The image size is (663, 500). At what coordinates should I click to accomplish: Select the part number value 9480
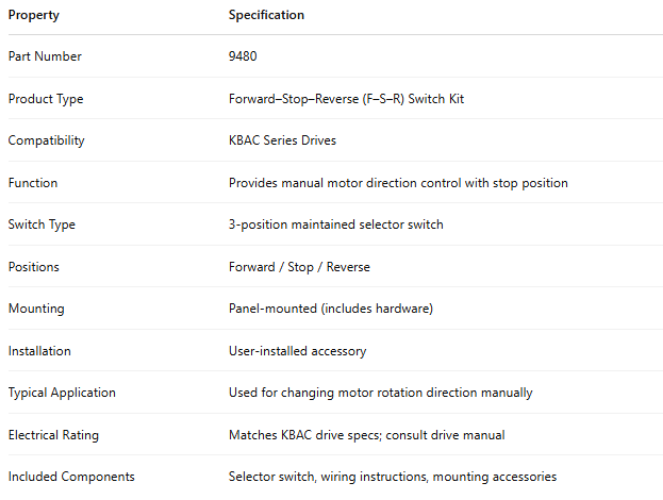242,57
